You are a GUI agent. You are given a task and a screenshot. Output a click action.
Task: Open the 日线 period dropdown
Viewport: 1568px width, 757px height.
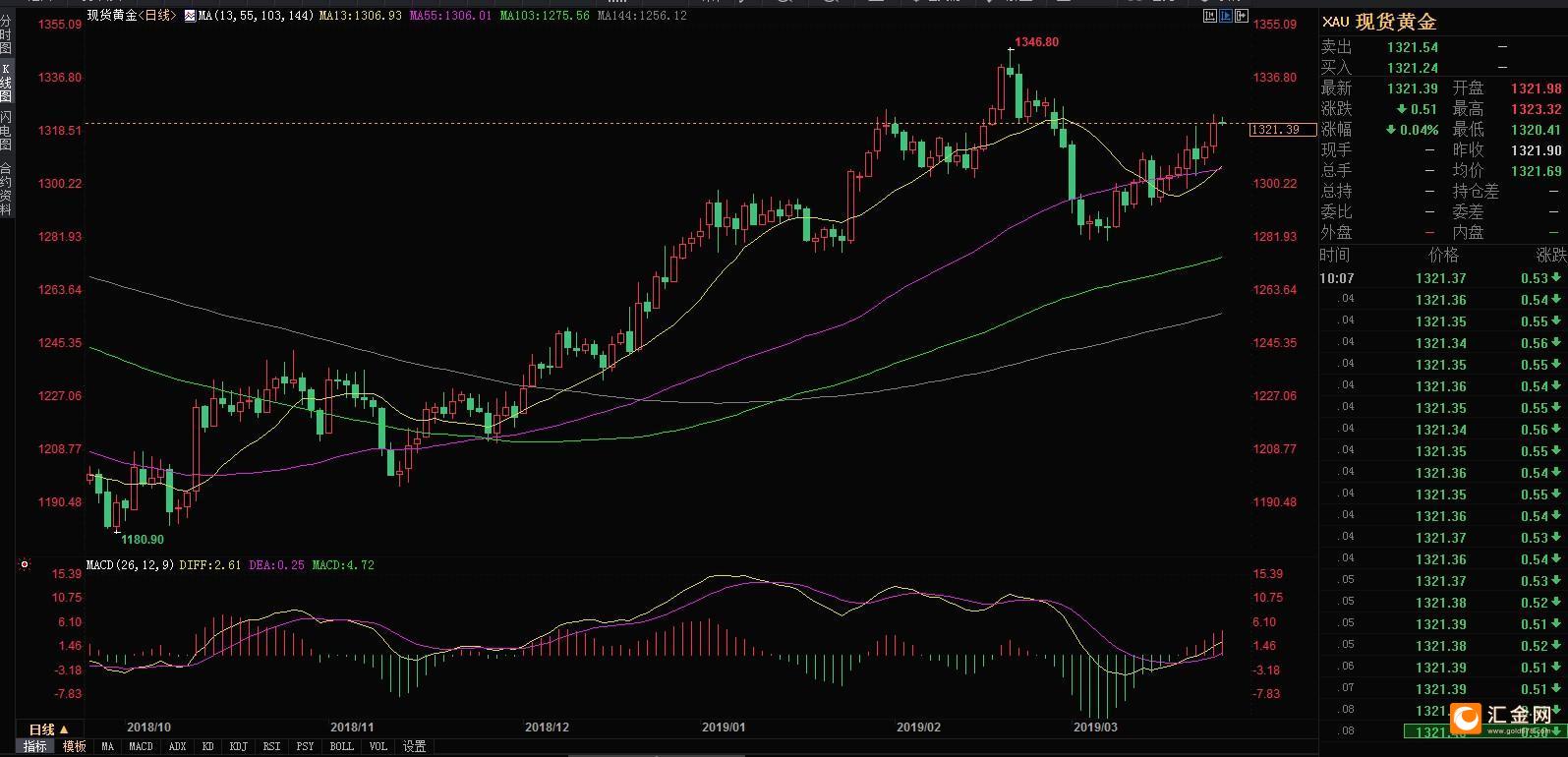(x=49, y=729)
